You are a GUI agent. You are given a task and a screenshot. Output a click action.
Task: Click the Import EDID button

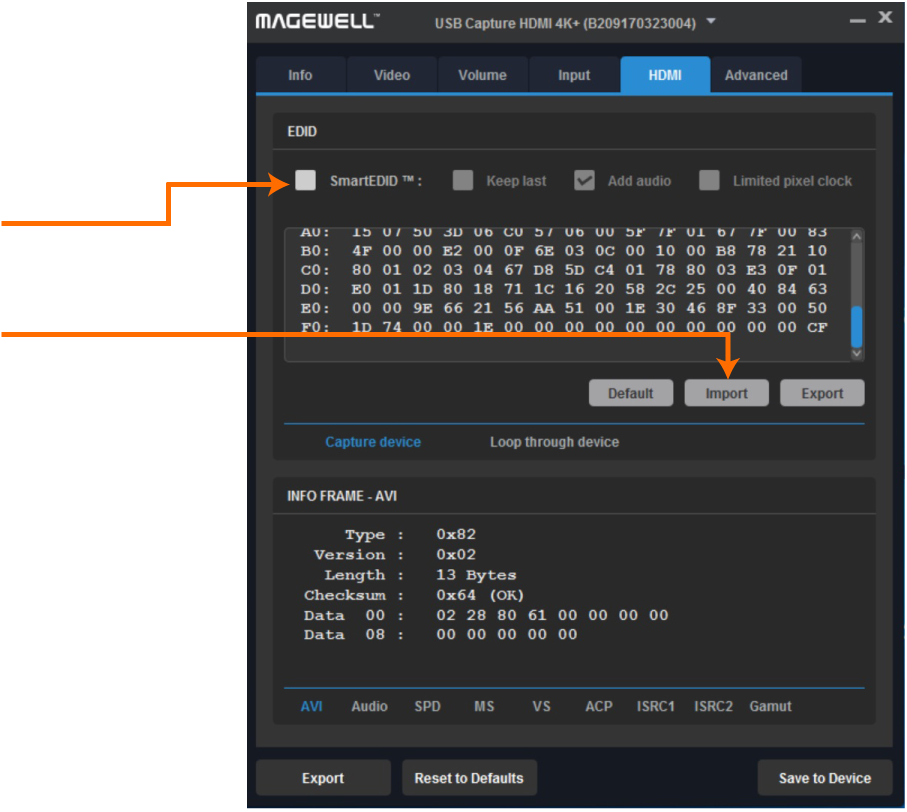[726, 393]
